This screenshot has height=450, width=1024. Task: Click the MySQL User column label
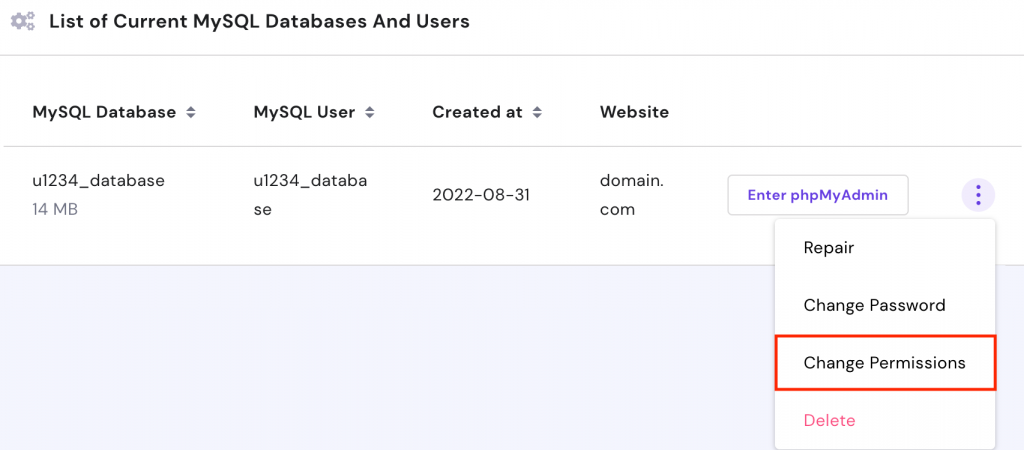[x=304, y=112]
